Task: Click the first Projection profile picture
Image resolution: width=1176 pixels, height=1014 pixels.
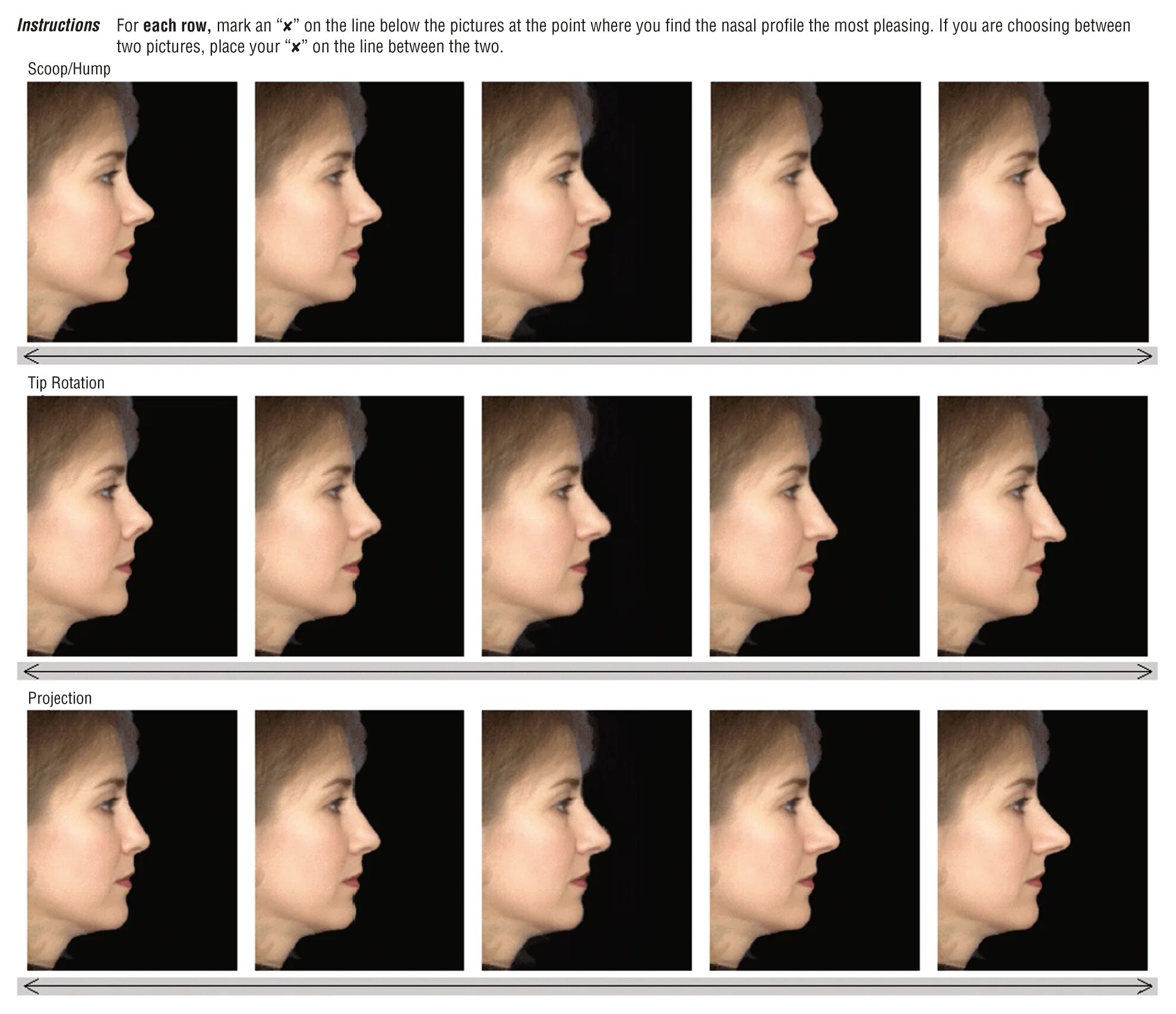Action: [132, 840]
